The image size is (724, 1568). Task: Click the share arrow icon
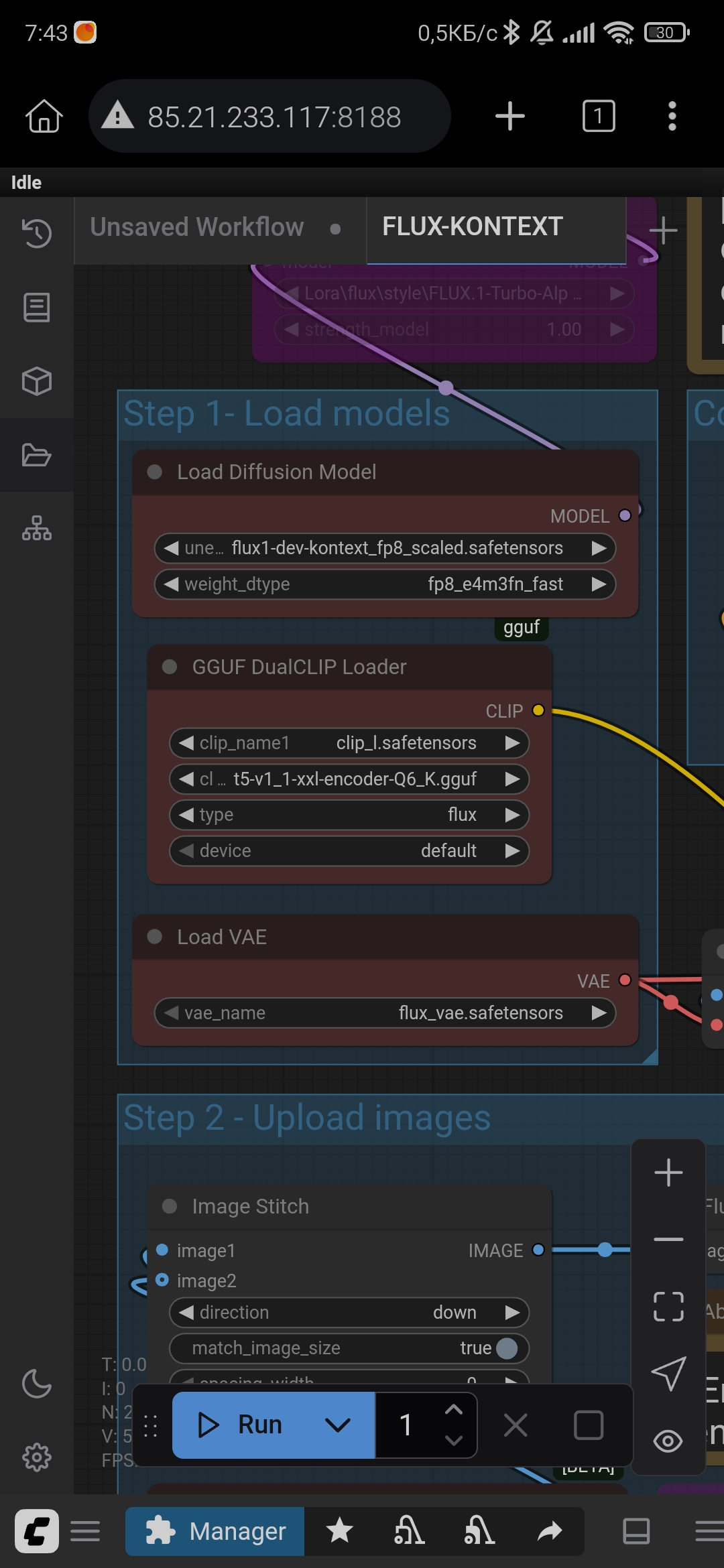point(550,1531)
